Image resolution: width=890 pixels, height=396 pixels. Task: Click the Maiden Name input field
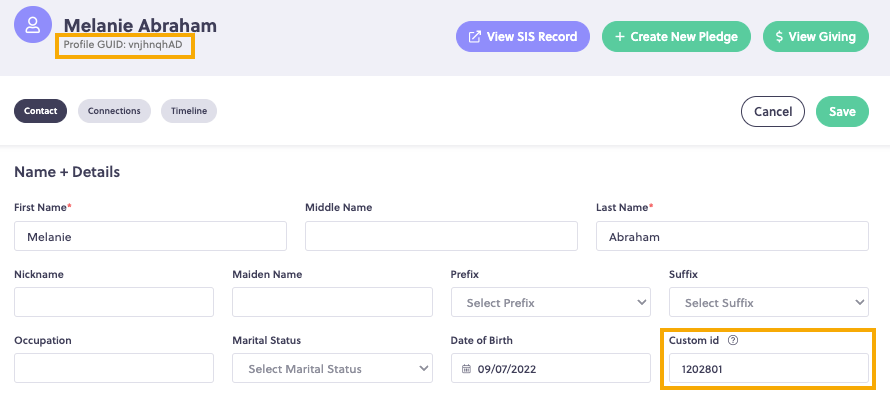click(x=332, y=302)
